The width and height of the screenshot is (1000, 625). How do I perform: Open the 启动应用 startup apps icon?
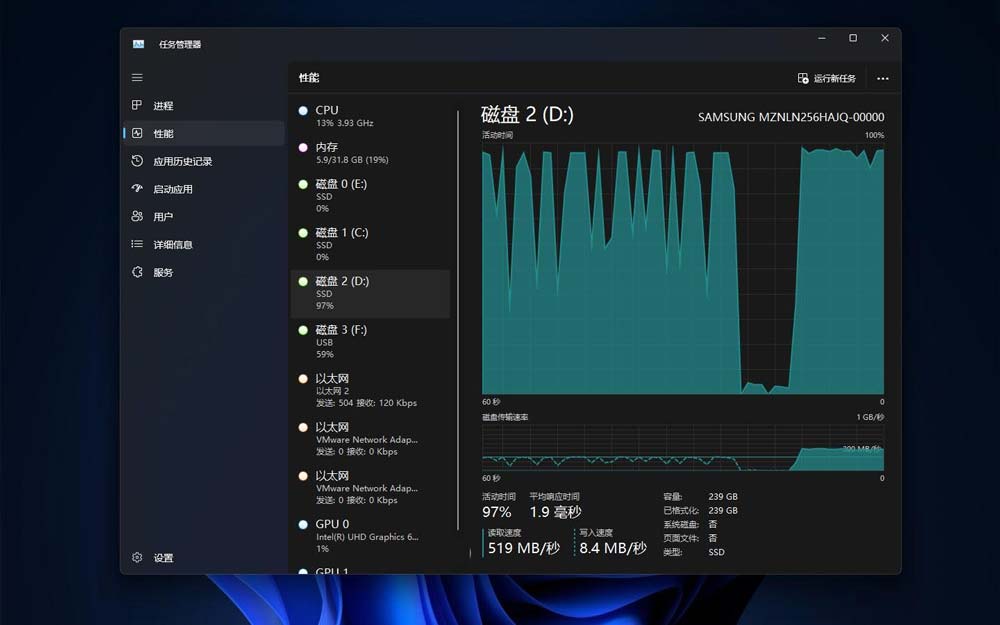[137, 189]
